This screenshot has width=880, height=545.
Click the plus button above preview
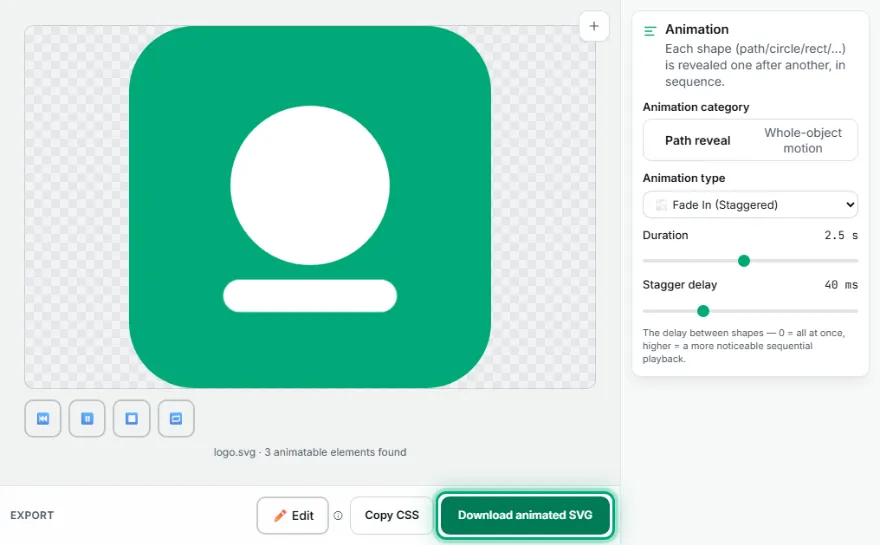tap(594, 26)
